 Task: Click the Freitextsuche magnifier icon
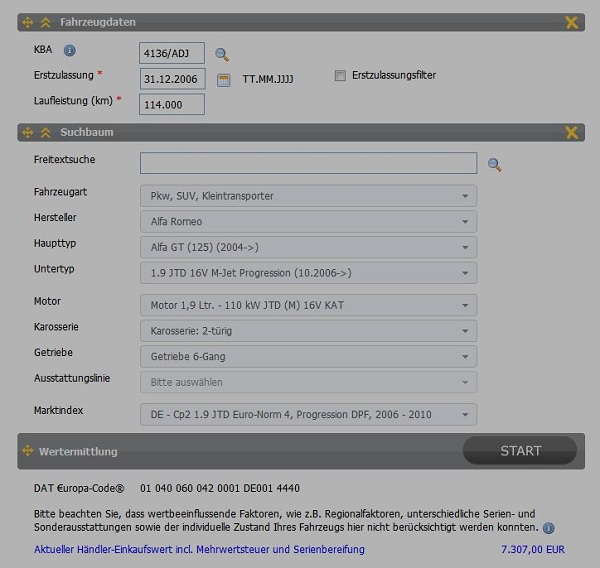pos(494,165)
